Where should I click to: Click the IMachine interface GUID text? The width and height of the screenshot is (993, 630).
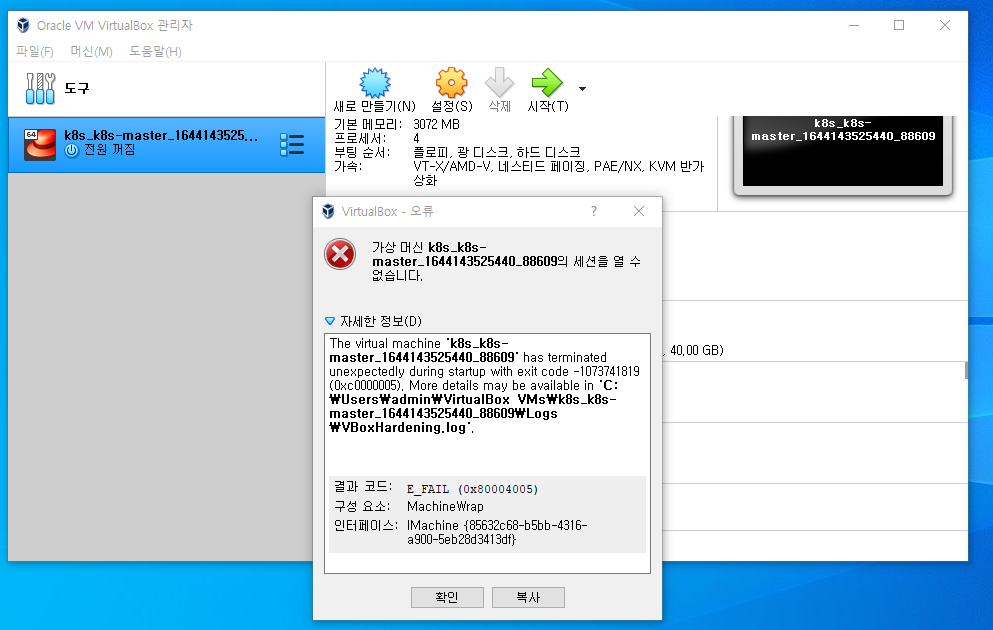(x=497, y=532)
